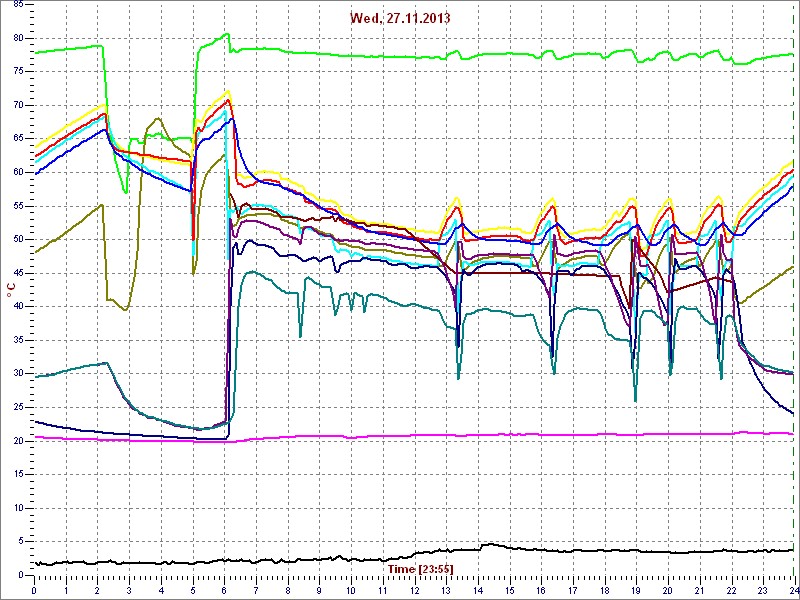Click hour 21 on the time axis
The width and height of the screenshot is (800, 600).
click(x=699, y=590)
